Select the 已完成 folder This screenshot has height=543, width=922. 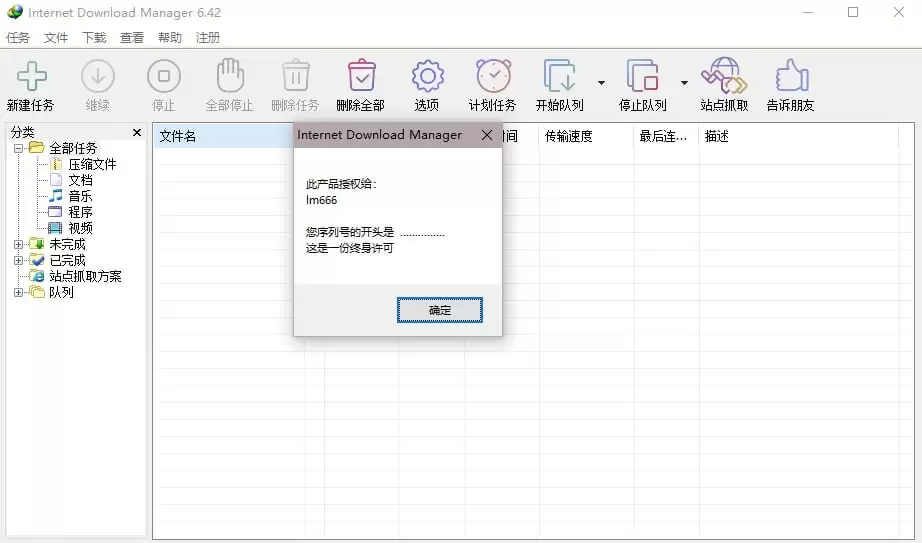68,260
